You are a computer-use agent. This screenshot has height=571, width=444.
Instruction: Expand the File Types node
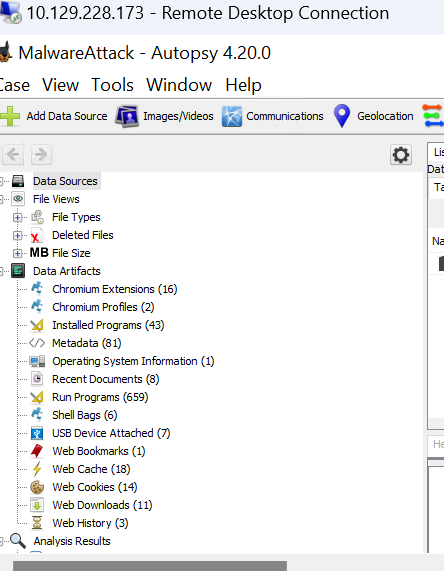click(17, 217)
